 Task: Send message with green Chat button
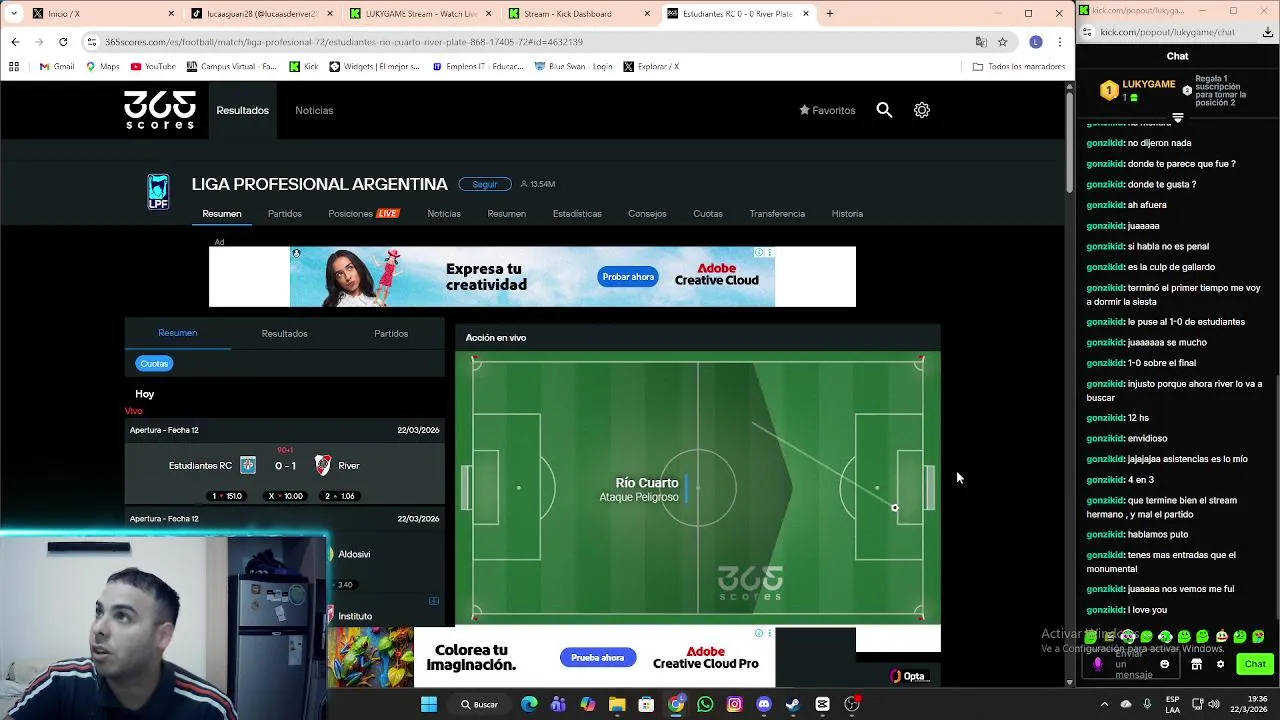tap(1255, 664)
